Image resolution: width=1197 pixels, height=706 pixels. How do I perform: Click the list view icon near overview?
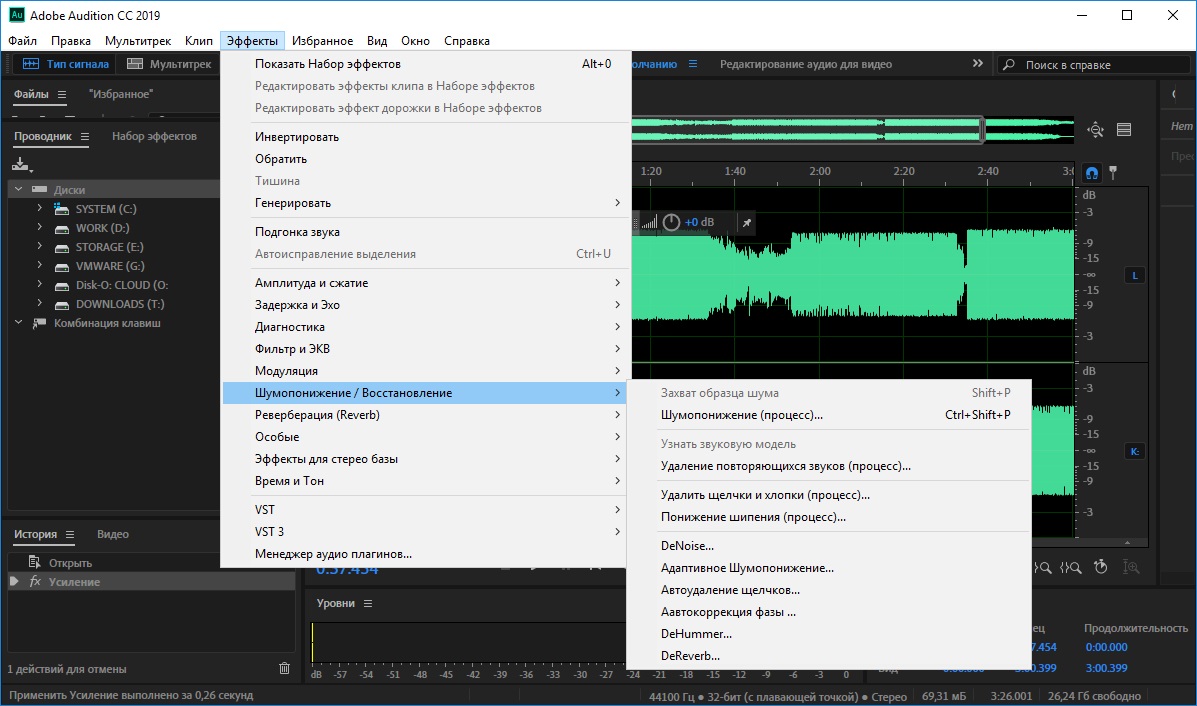tap(1124, 129)
